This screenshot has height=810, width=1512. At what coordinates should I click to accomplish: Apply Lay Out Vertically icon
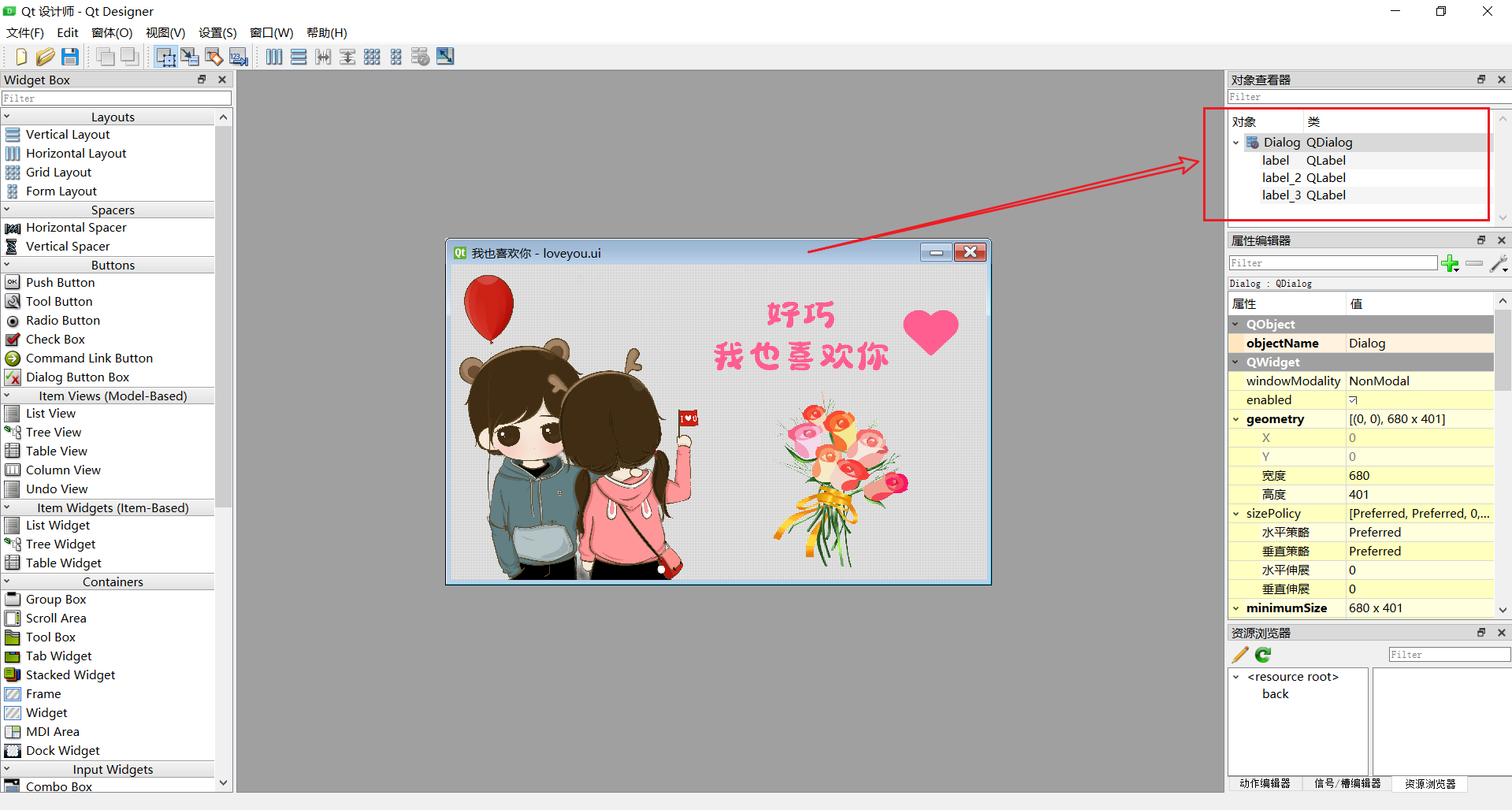(x=299, y=57)
